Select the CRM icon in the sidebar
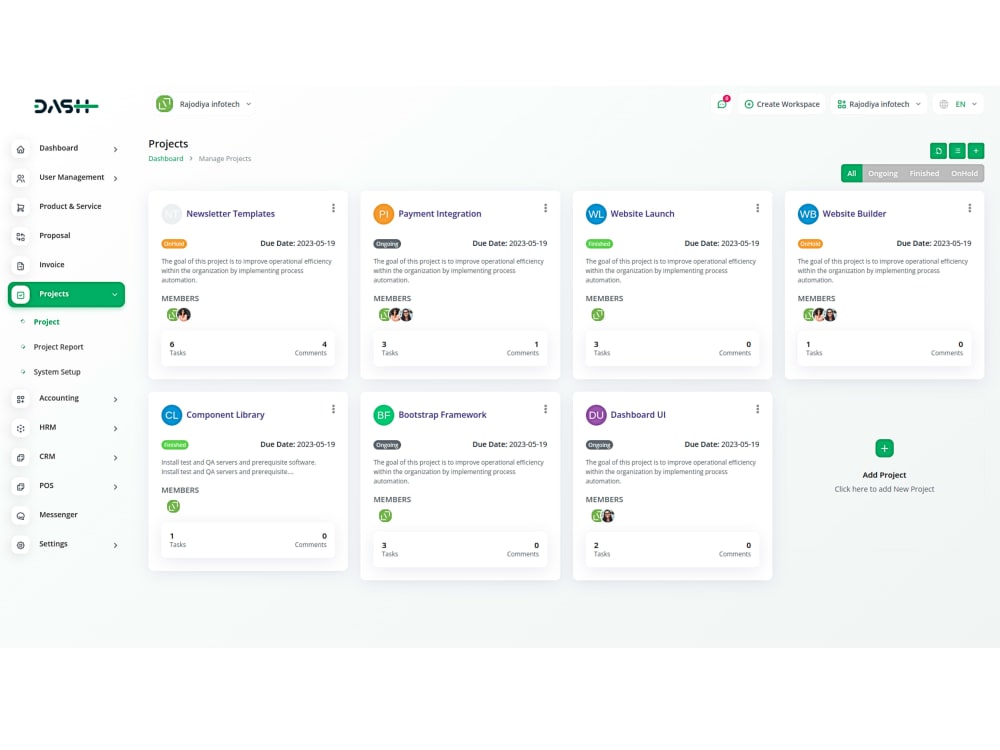1000x750 pixels. (21, 456)
